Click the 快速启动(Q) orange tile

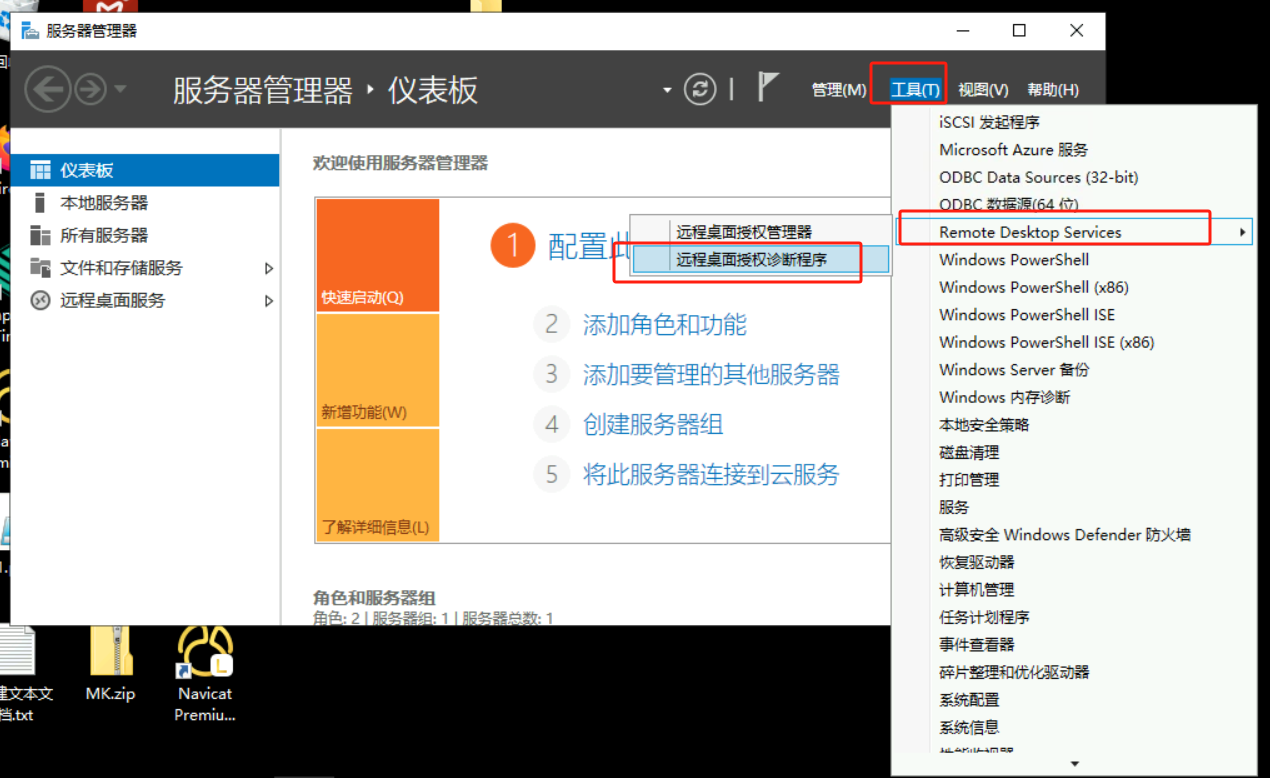tap(378, 255)
